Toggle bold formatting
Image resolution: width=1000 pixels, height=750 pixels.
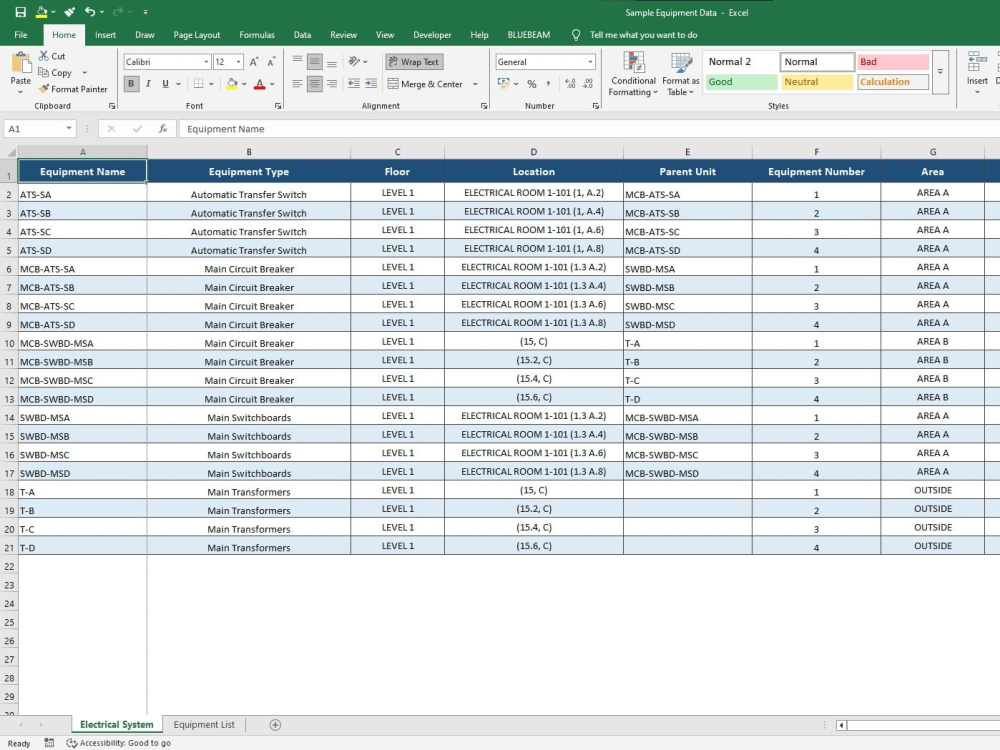coord(130,84)
